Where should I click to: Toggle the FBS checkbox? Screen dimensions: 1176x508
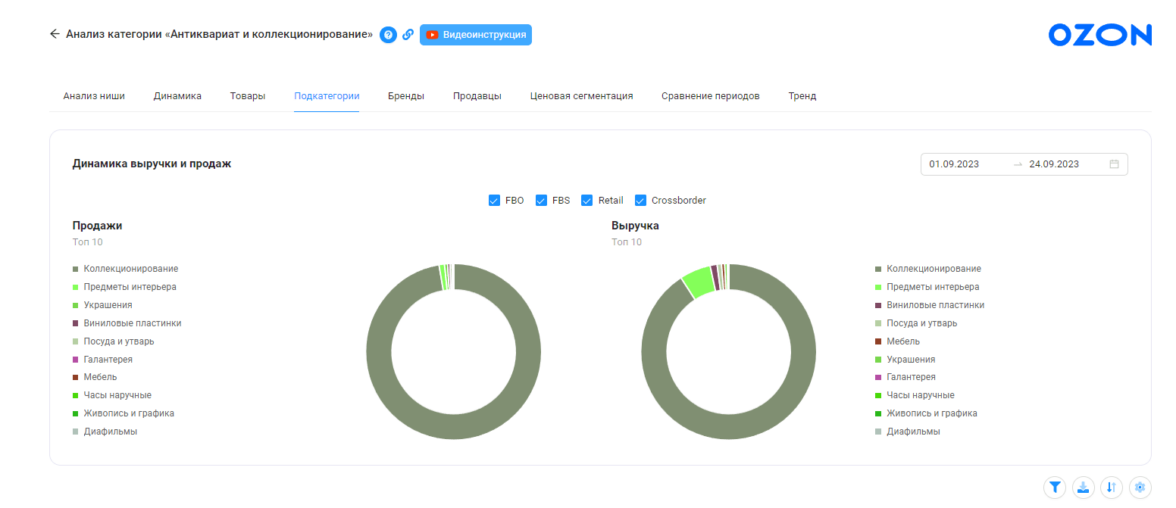coord(541,200)
